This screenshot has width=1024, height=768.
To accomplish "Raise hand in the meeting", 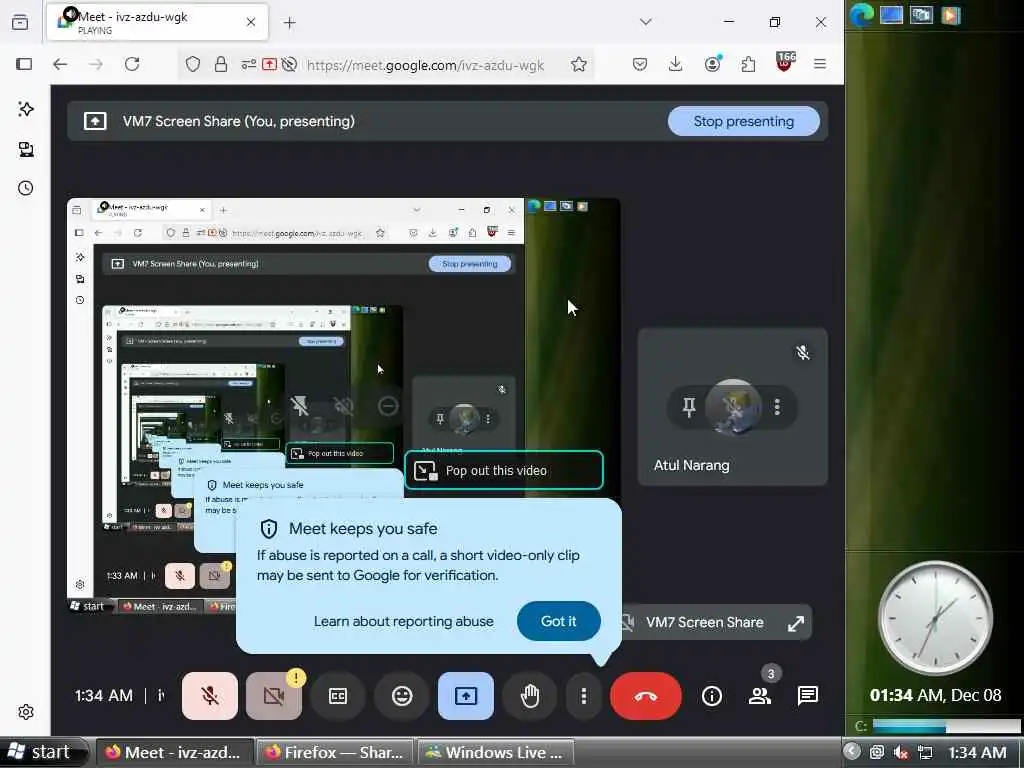I will coord(530,696).
